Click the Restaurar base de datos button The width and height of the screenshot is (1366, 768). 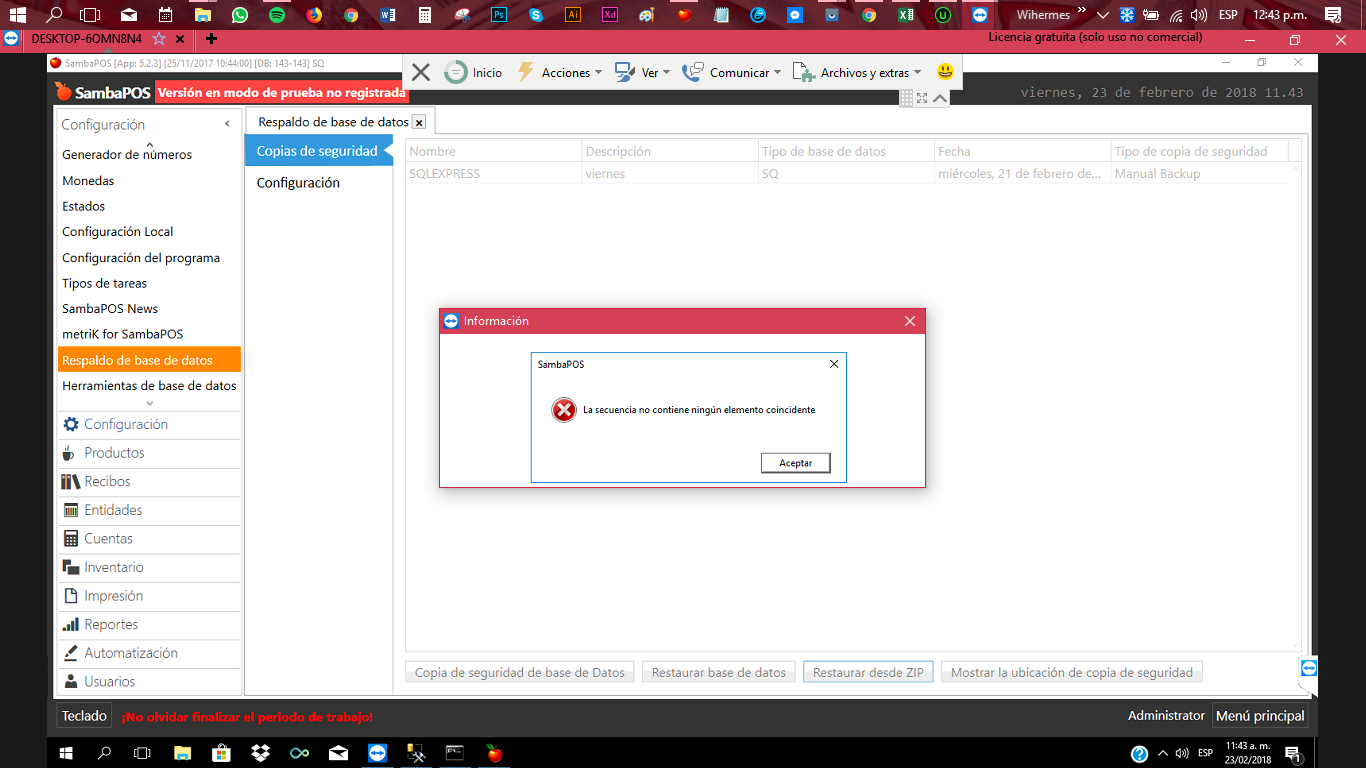click(x=719, y=672)
